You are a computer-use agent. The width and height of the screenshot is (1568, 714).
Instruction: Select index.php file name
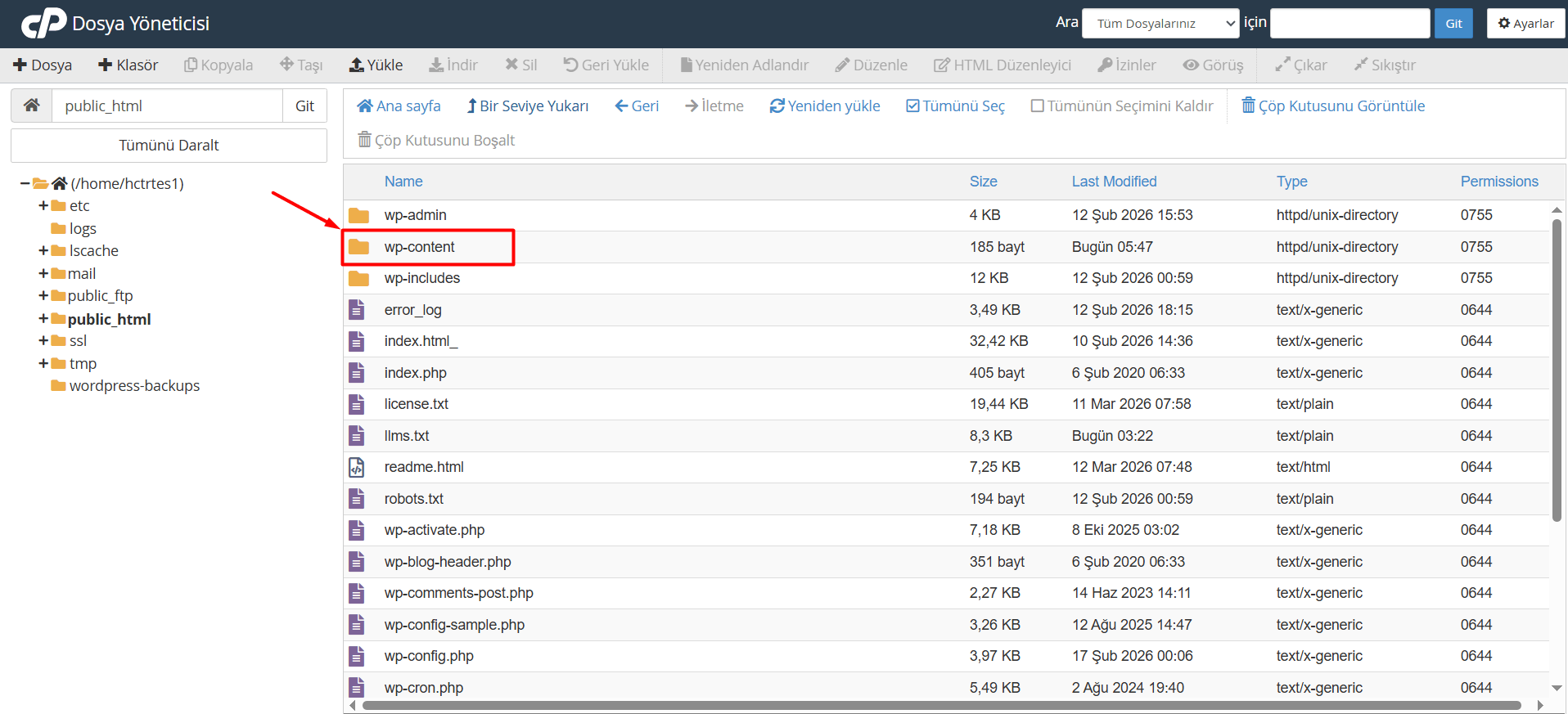[415, 373]
